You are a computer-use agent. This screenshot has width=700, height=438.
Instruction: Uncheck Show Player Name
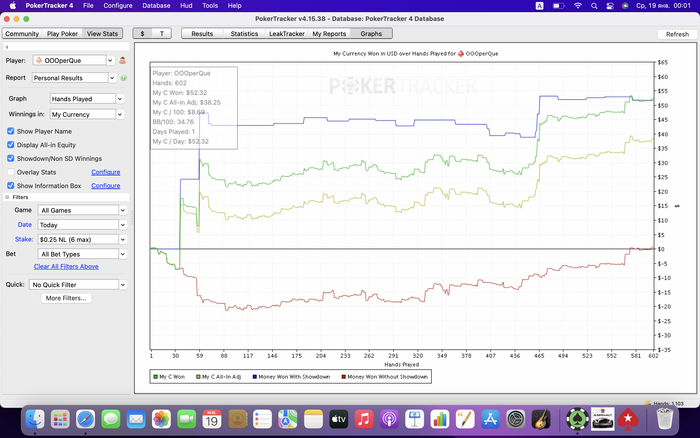(11, 131)
